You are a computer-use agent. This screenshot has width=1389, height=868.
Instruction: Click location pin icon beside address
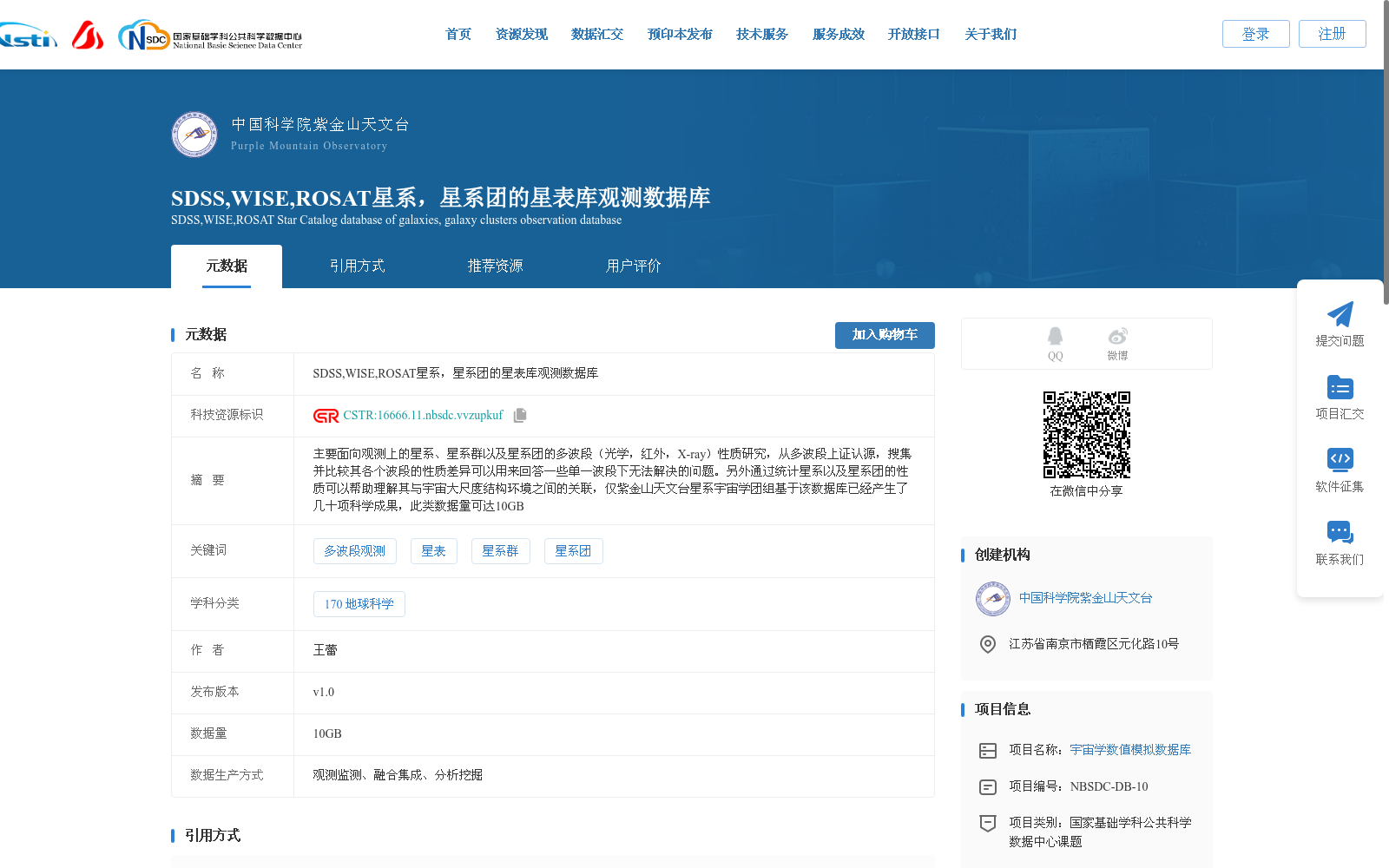pyautogui.click(x=988, y=644)
